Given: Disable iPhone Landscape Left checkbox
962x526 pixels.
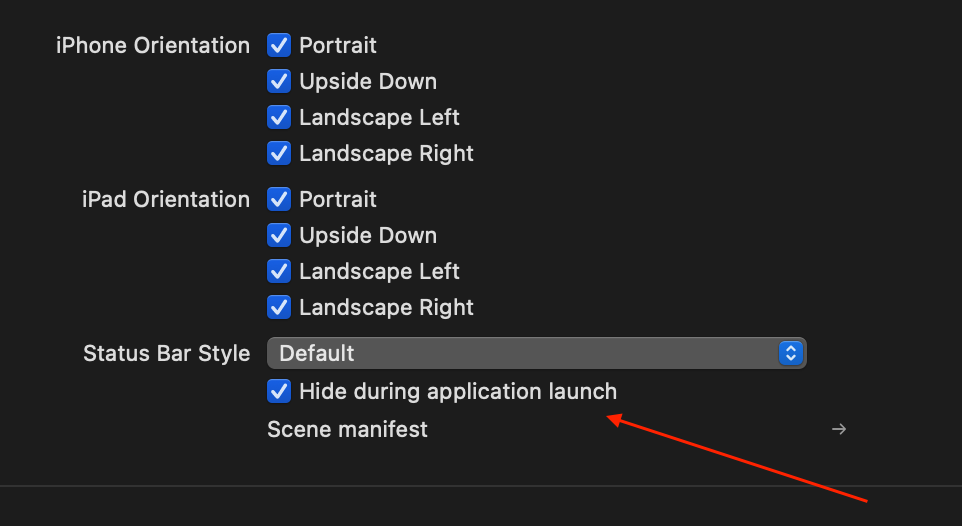Looking at the screenshot, I should (x=279, y=117).
